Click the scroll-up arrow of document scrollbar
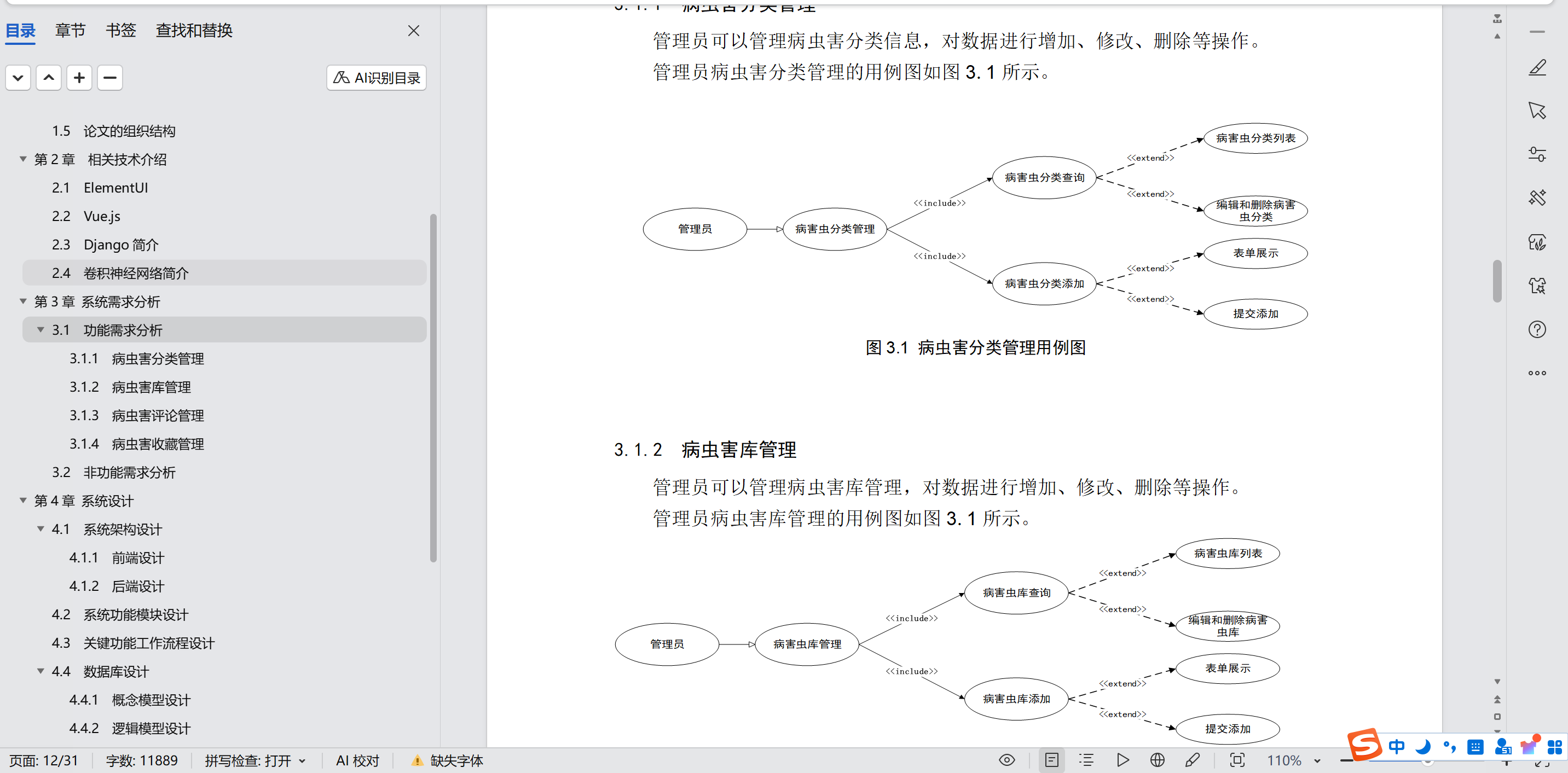Image resolution: width=1568 pixels, height=773 pixels. (x=1497, y=37)
